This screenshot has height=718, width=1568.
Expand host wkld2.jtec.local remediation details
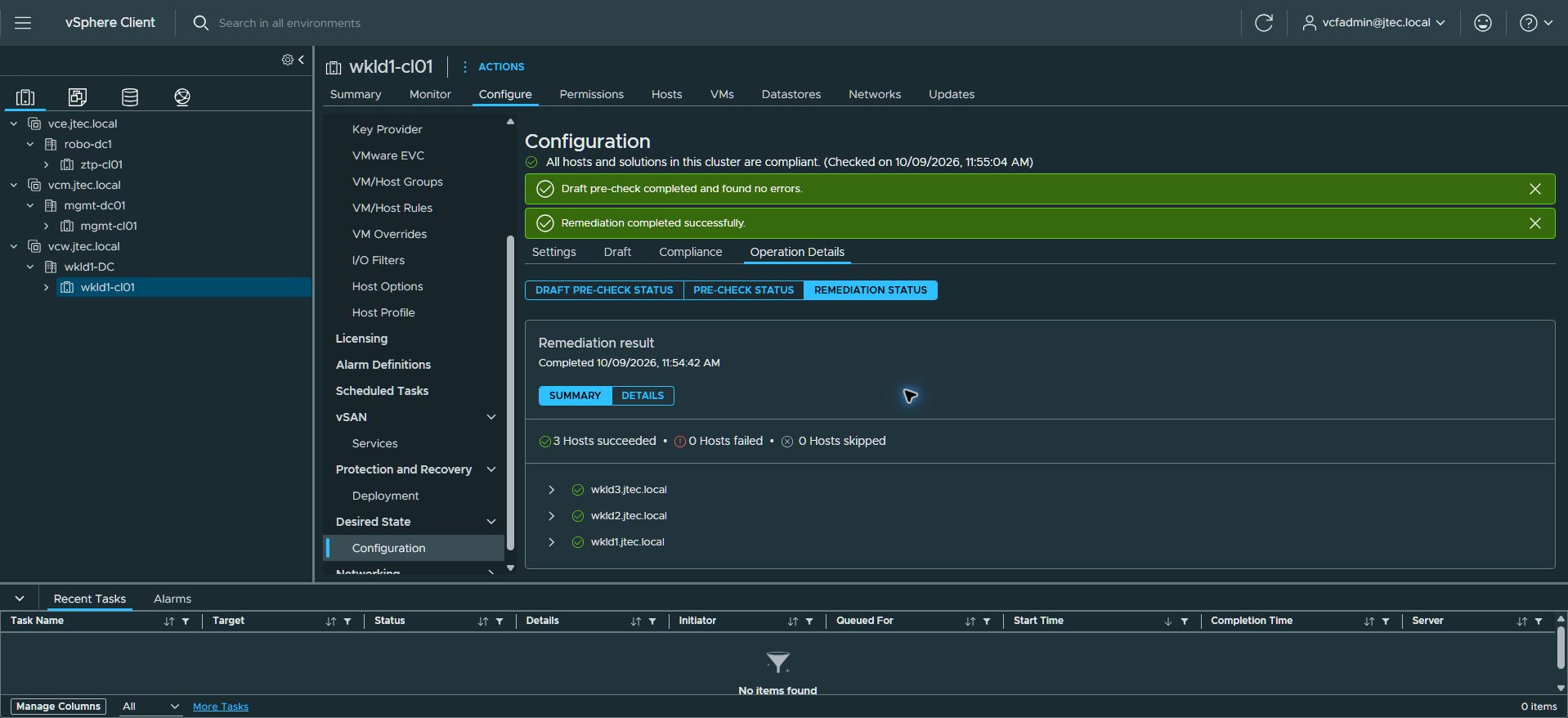[552, 516]
